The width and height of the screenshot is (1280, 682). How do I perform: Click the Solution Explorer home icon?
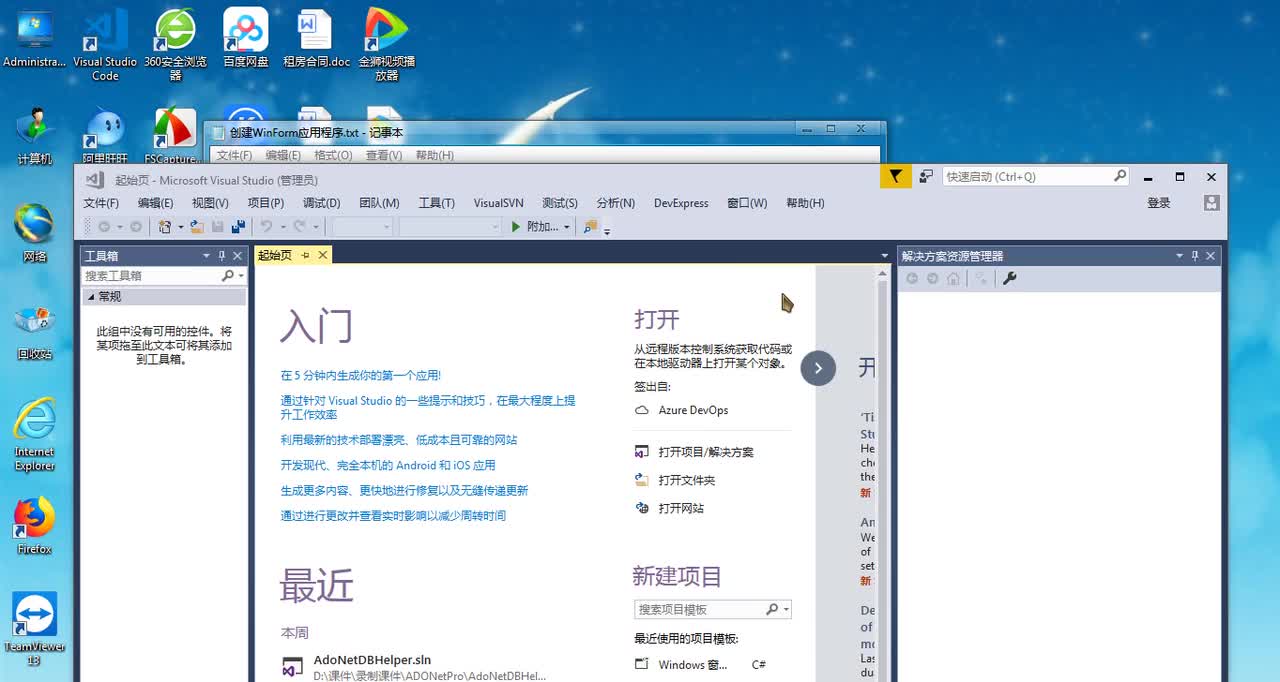pyautogui.click(x=953, y=278)
